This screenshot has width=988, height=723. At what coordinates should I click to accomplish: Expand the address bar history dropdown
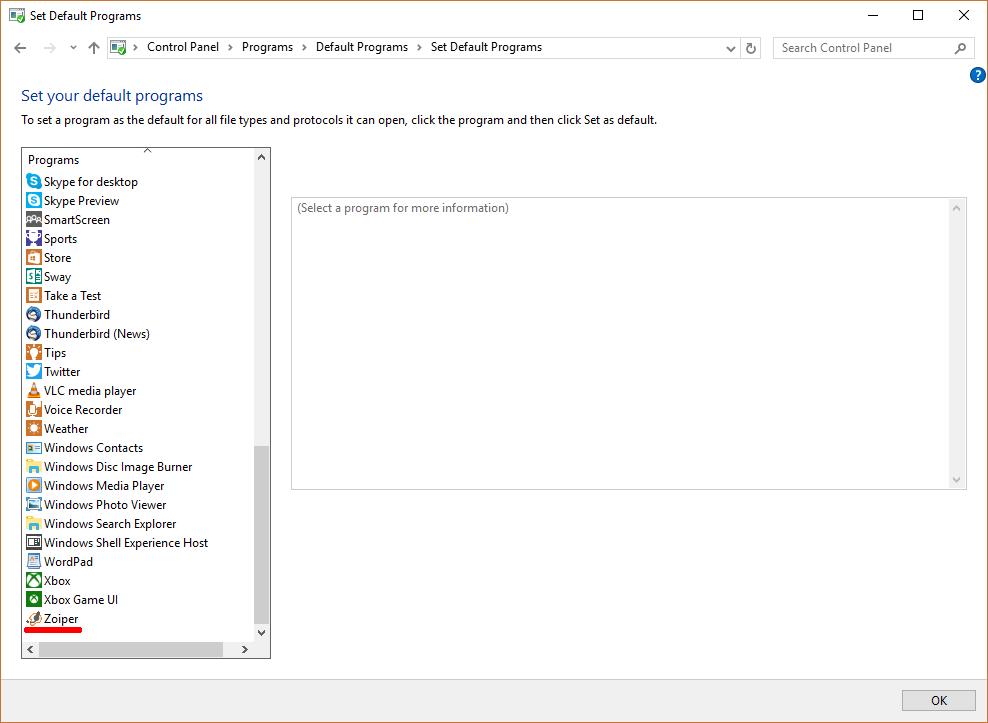[730, 48]
